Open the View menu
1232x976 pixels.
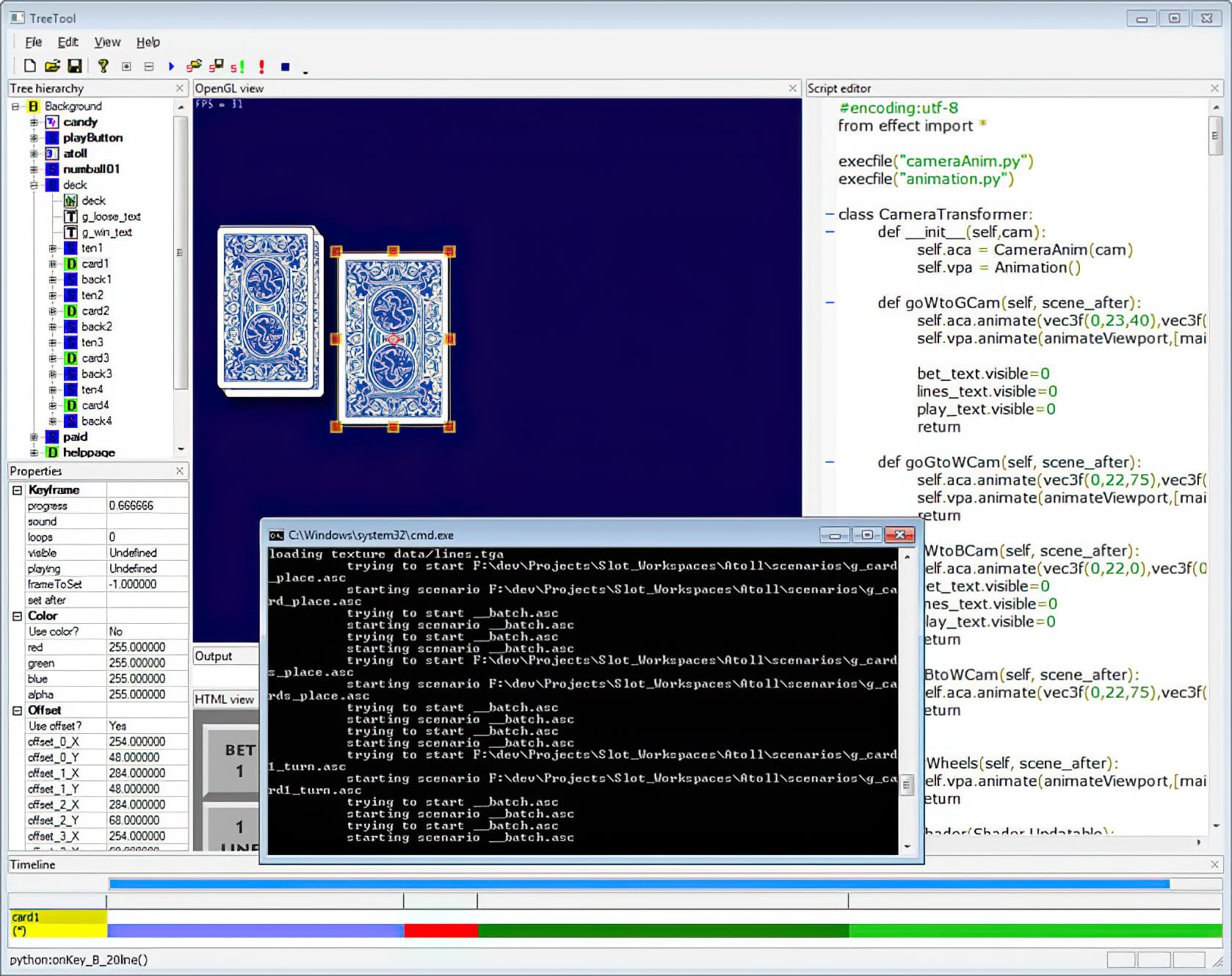tap(107, 42)
